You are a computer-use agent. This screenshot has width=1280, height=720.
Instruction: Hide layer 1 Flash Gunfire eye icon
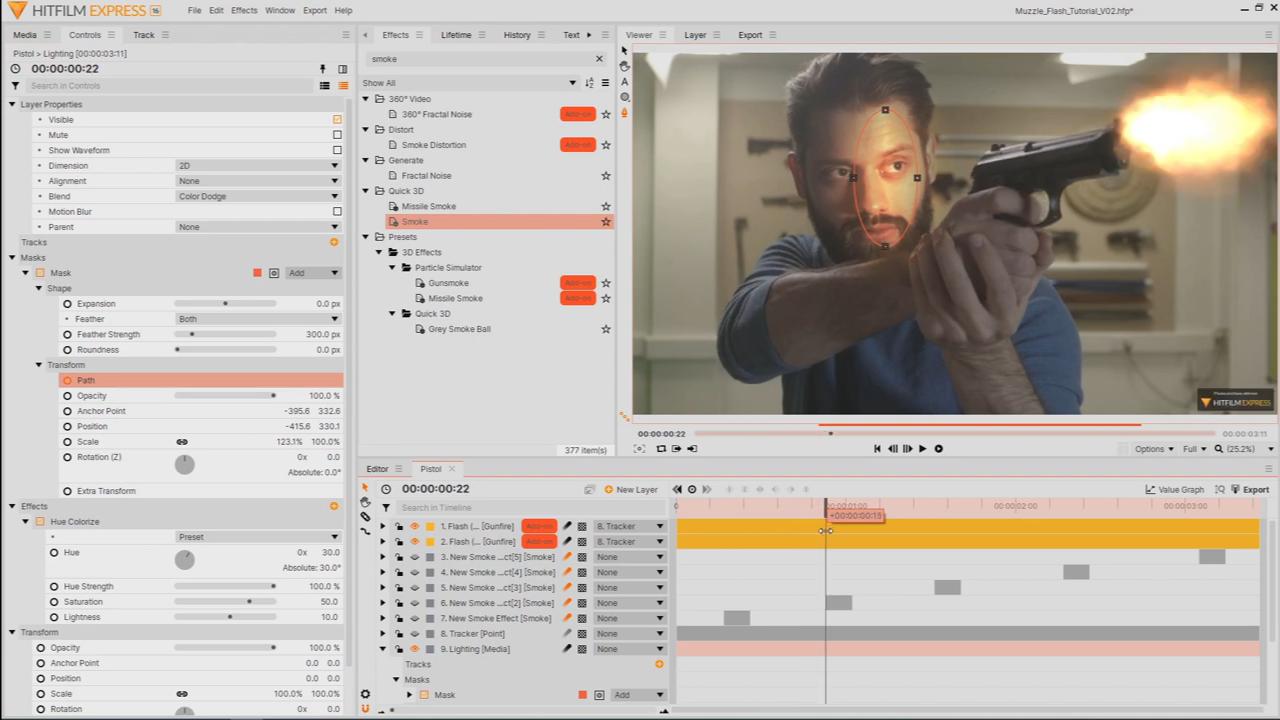coord(414,526)
